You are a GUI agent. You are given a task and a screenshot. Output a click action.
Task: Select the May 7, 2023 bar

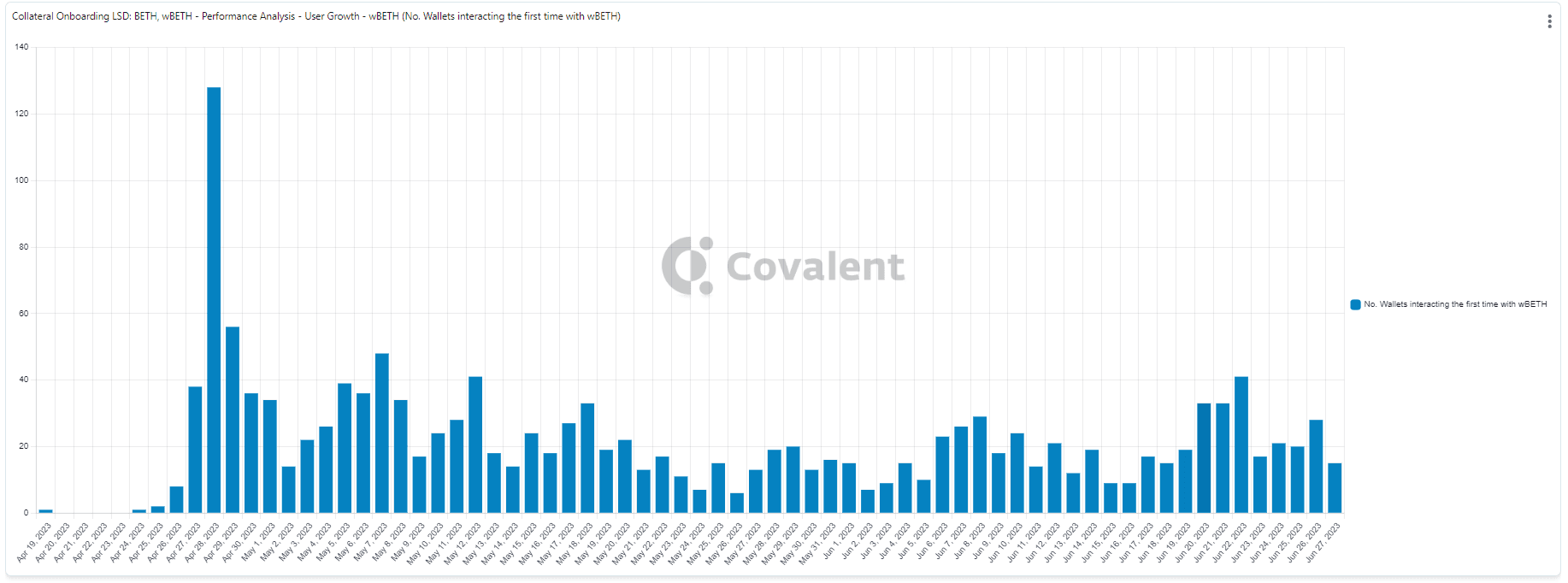coord(382,433)
